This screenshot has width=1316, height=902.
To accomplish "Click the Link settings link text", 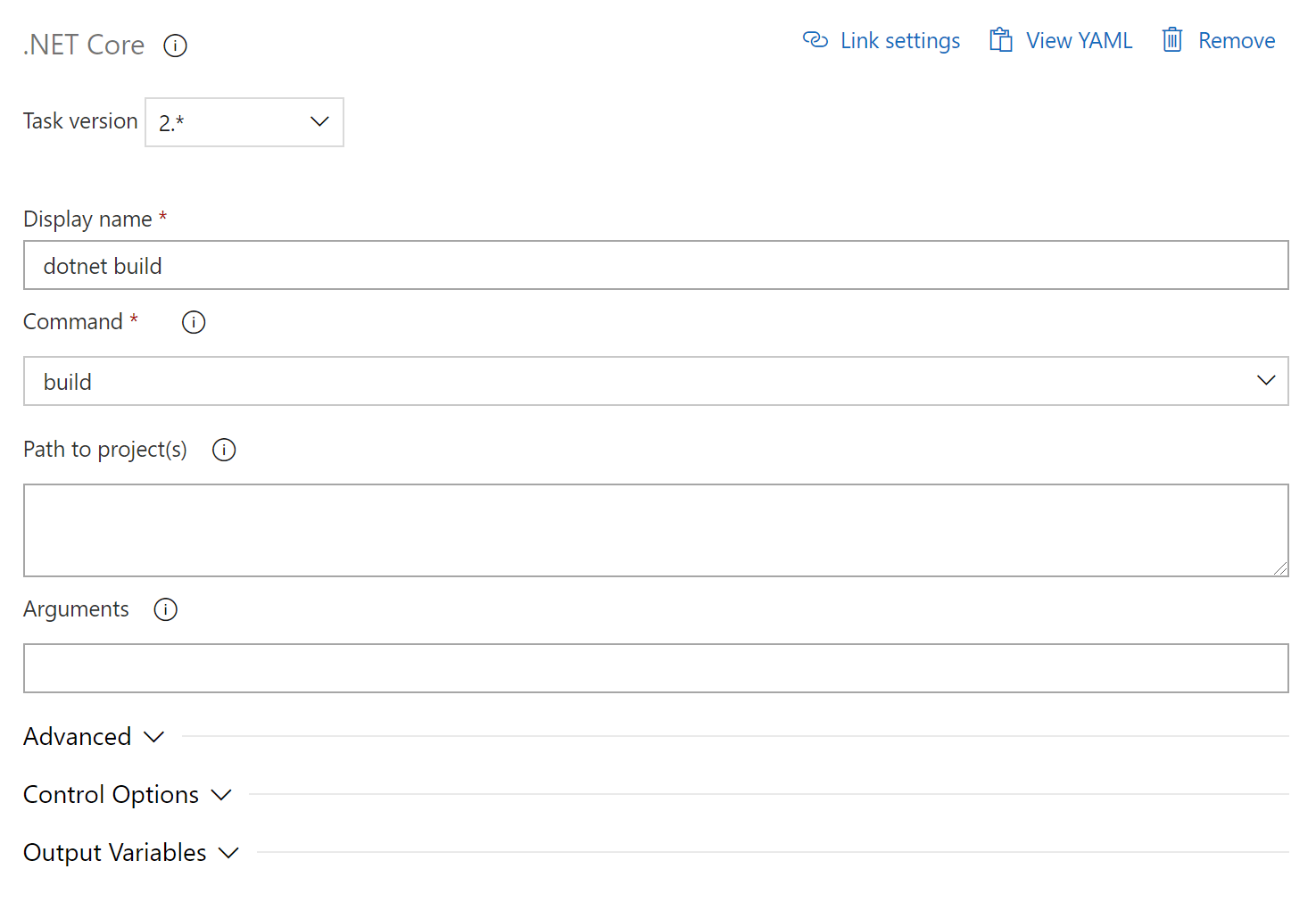I will [x=899, y=41].
